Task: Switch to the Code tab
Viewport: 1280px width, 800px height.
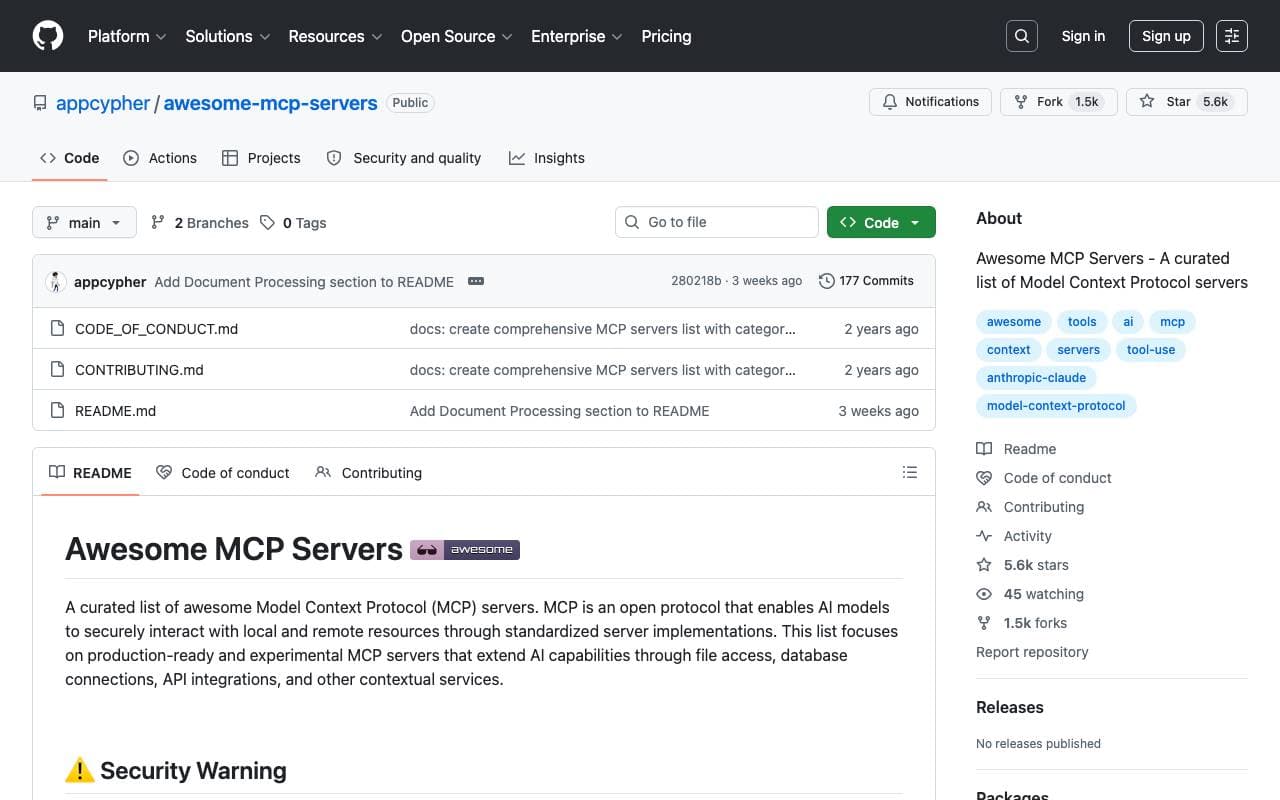Action: 69,158
